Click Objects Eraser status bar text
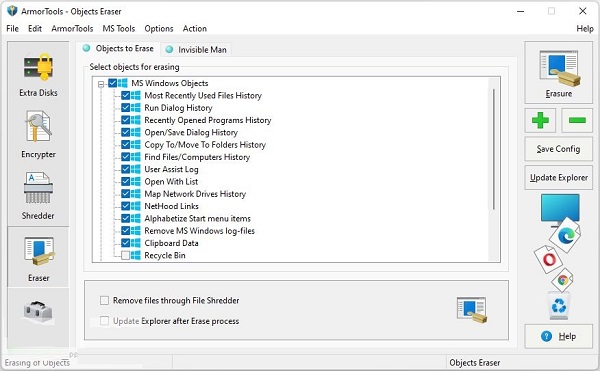 474,363
